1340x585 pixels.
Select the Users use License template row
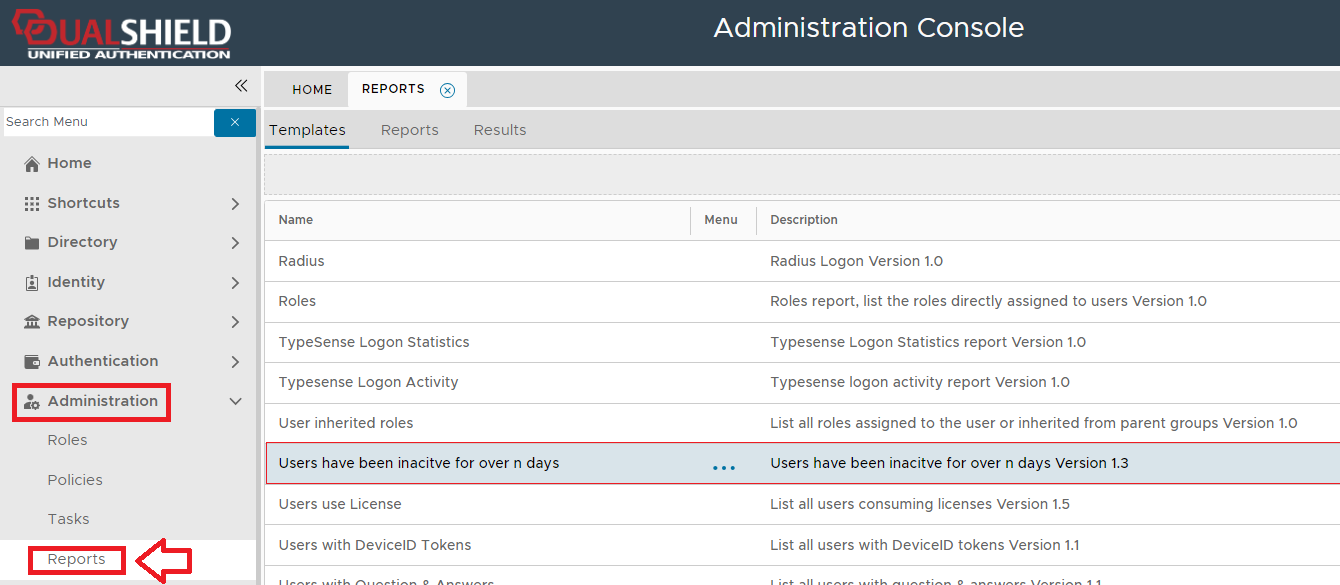[340, 504]
